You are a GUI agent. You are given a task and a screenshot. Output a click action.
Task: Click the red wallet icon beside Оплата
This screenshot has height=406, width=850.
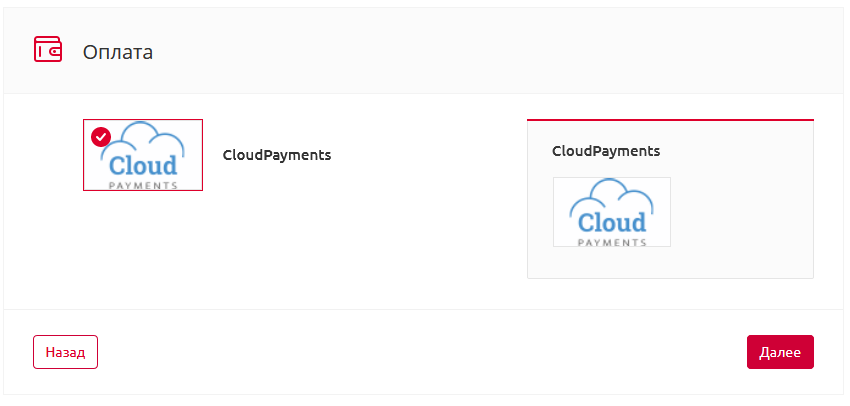tap(48, 49)
